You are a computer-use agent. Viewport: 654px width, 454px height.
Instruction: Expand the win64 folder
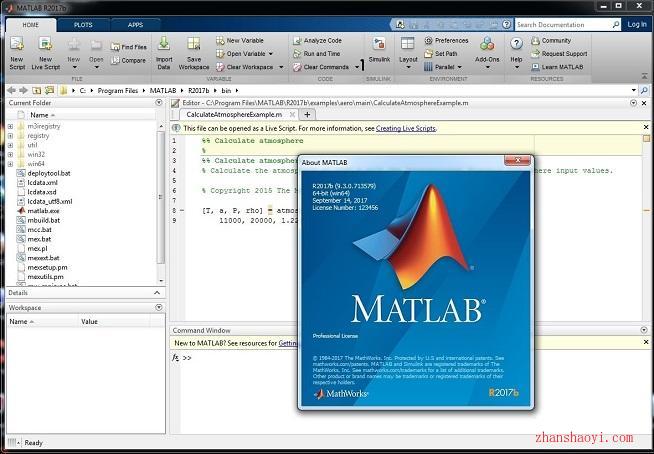click(x=10, y=164)
